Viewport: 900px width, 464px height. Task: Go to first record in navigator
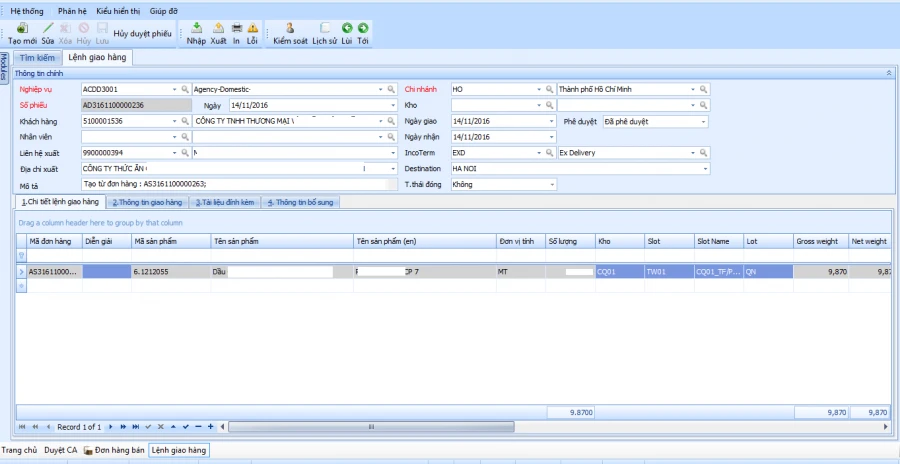22,427
